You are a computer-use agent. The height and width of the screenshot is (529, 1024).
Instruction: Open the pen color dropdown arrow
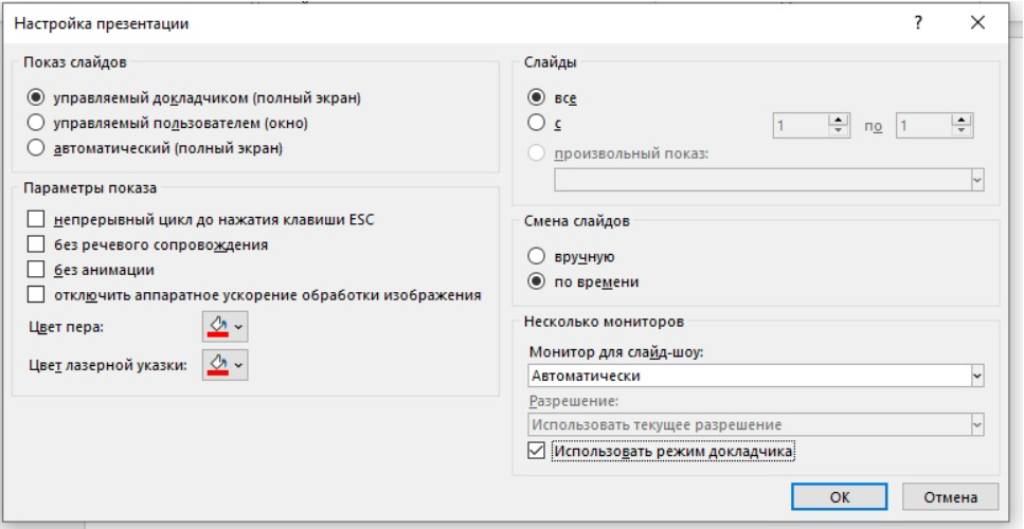click(x=239, y=327)
